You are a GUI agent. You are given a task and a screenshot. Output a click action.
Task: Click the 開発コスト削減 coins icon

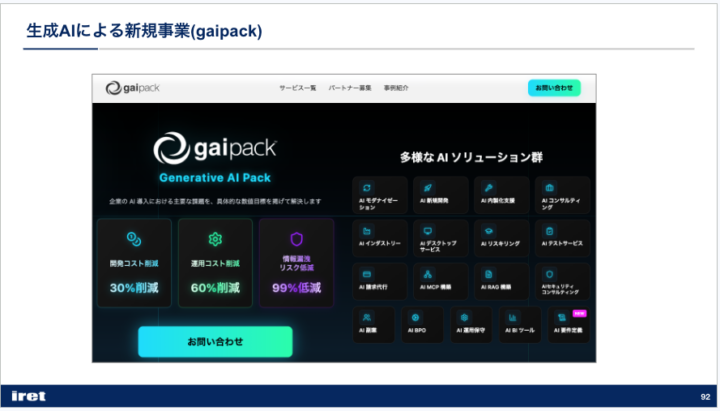click(x=133, y=239)
